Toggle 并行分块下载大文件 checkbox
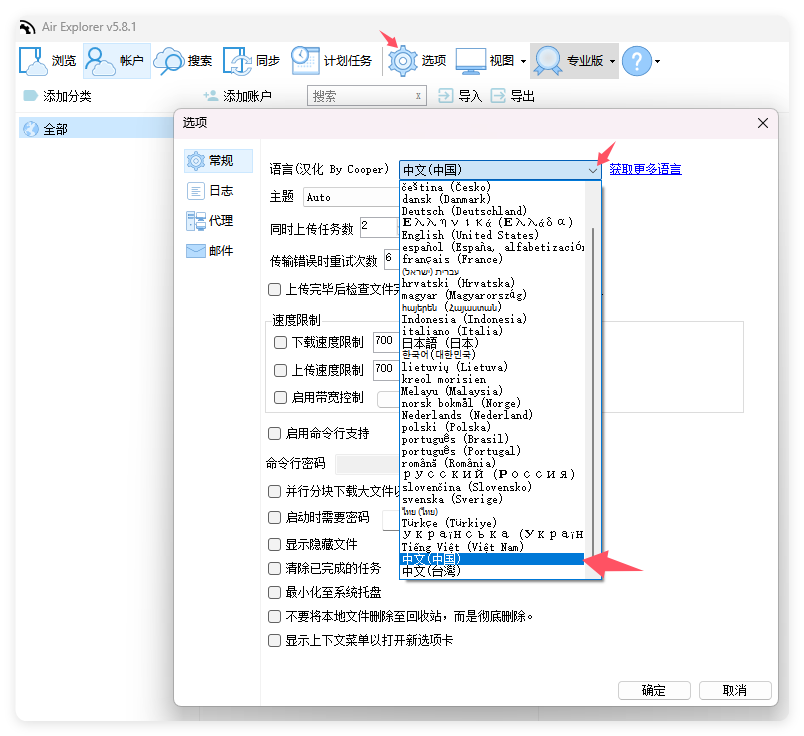The image size is (804, 736). point(274,491)
